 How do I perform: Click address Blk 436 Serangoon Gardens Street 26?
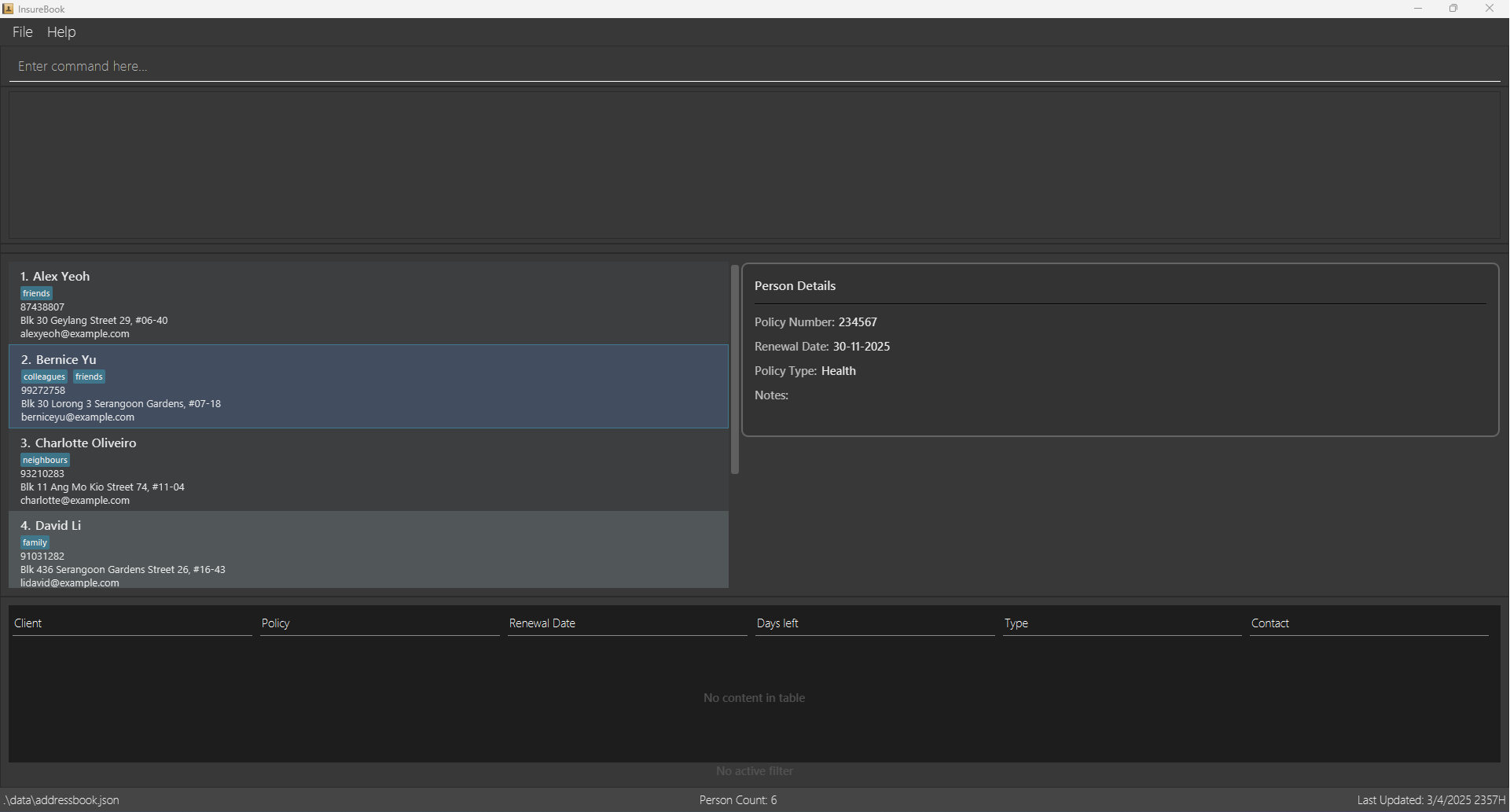pyautogui.click(x=123, y=570)
